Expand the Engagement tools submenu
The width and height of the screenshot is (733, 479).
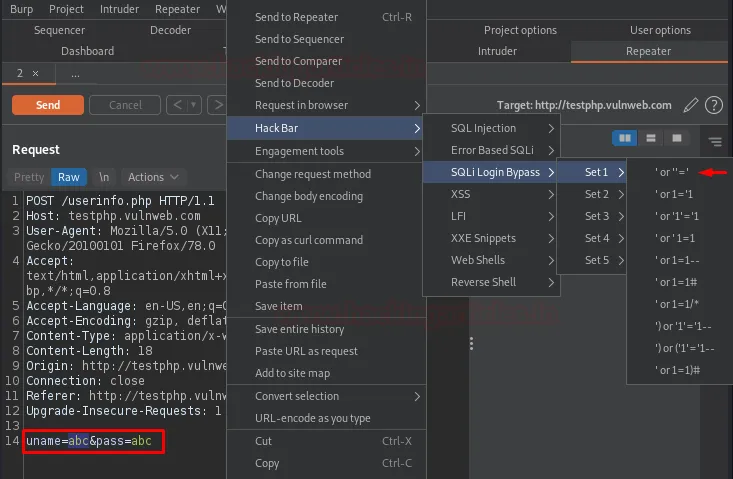[x=326, y=151]
